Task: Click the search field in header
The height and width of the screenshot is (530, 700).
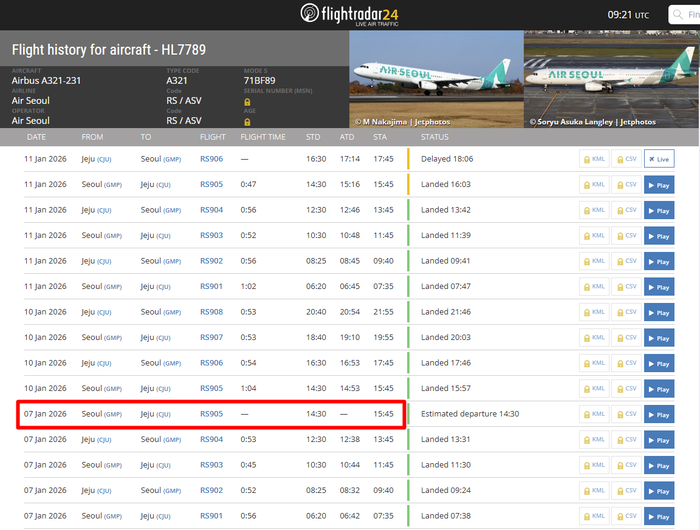Action: (x=690, y=15)
